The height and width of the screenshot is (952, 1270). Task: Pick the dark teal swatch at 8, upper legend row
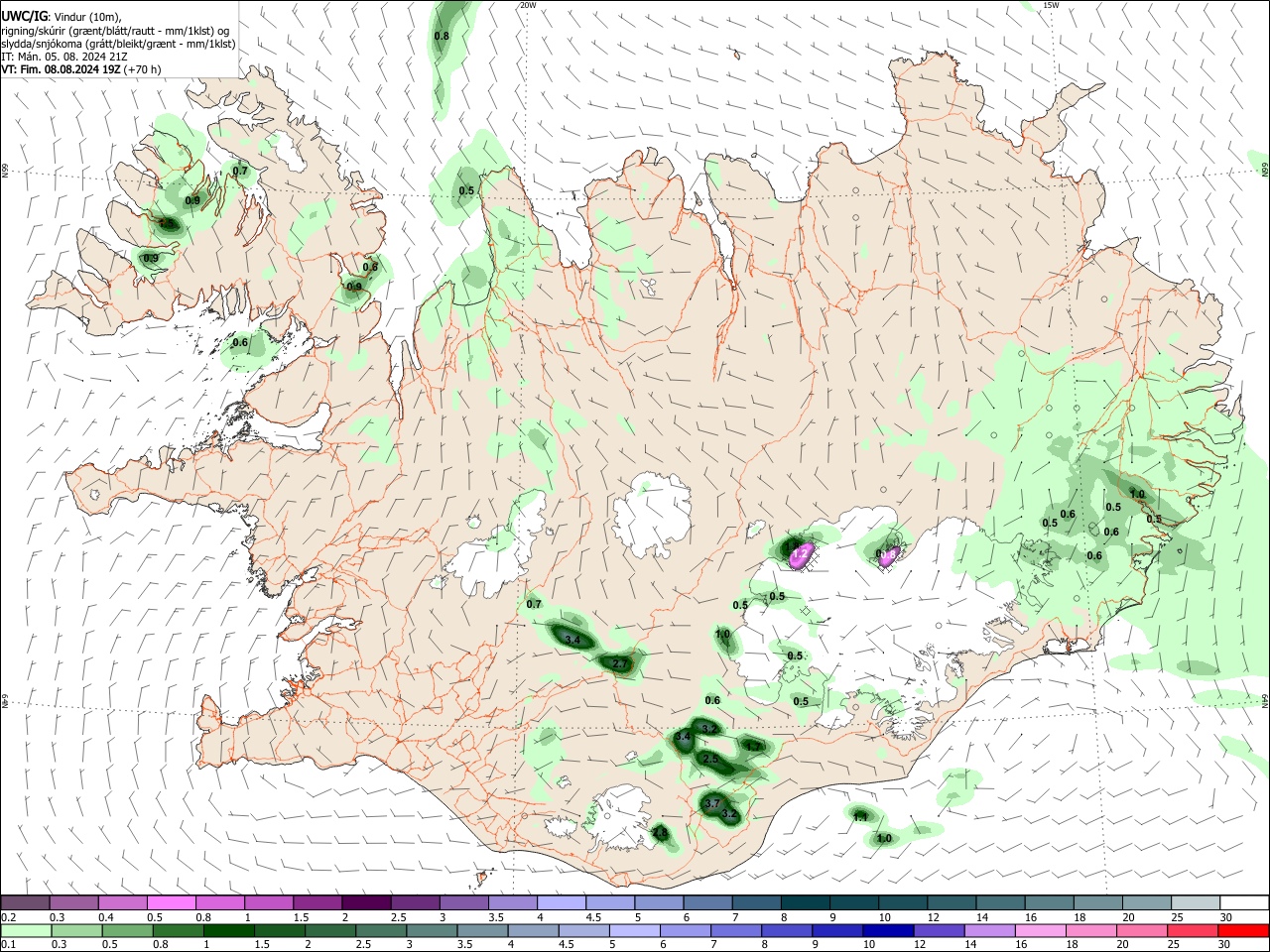(x=805, y=901)
